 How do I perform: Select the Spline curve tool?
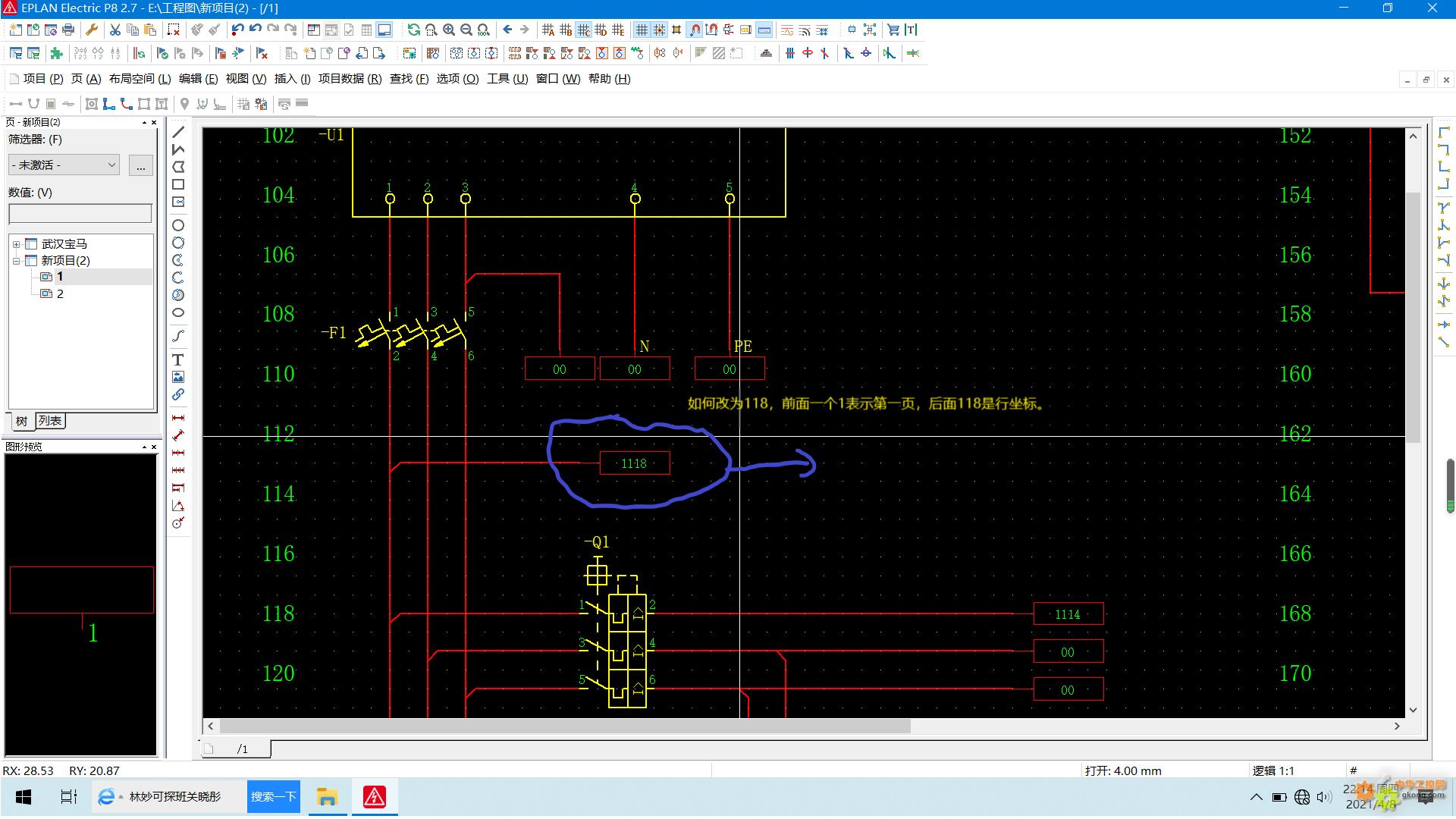pos(178,335)
